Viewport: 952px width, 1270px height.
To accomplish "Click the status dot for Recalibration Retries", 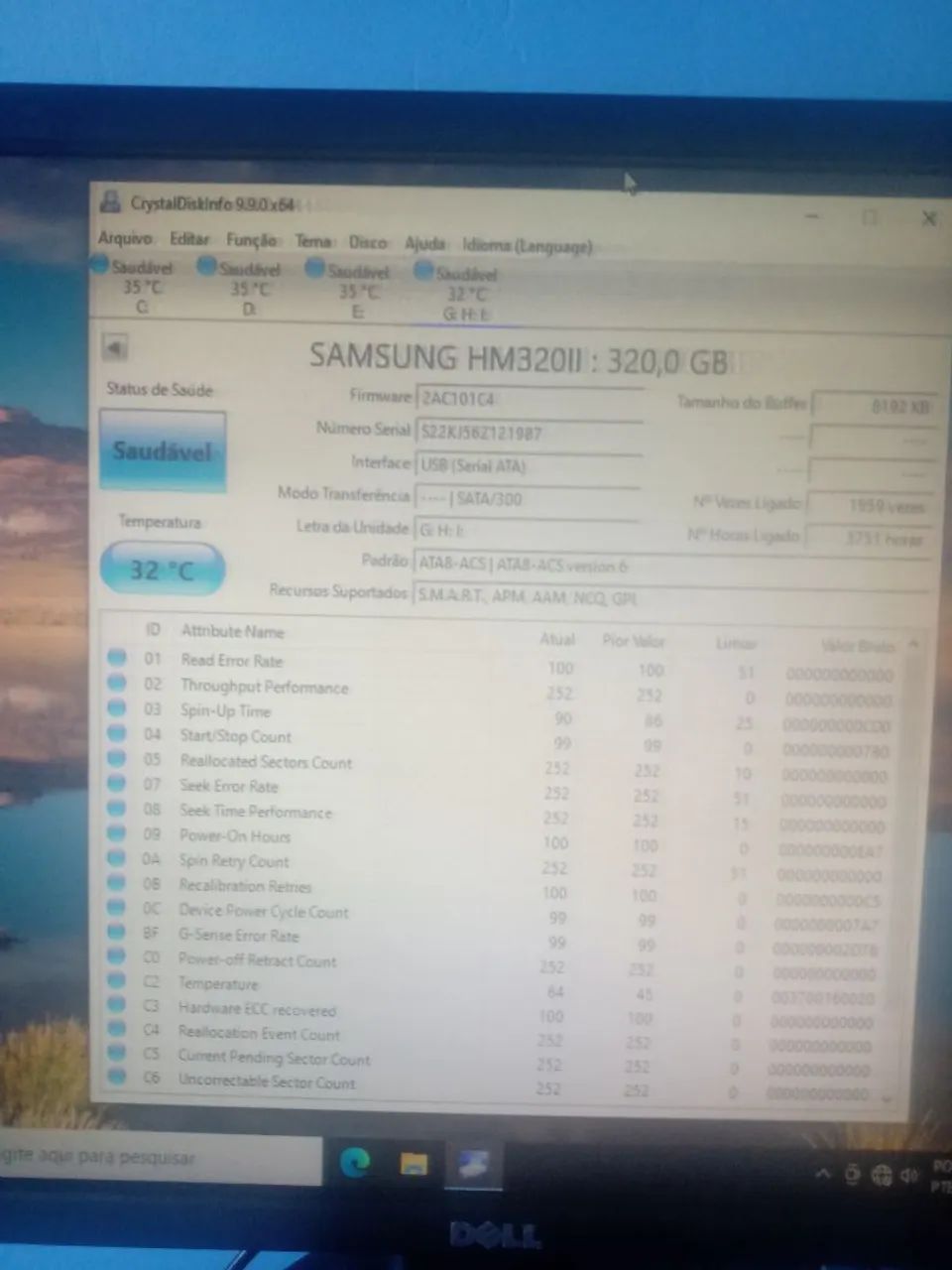I will coord(117,882).
